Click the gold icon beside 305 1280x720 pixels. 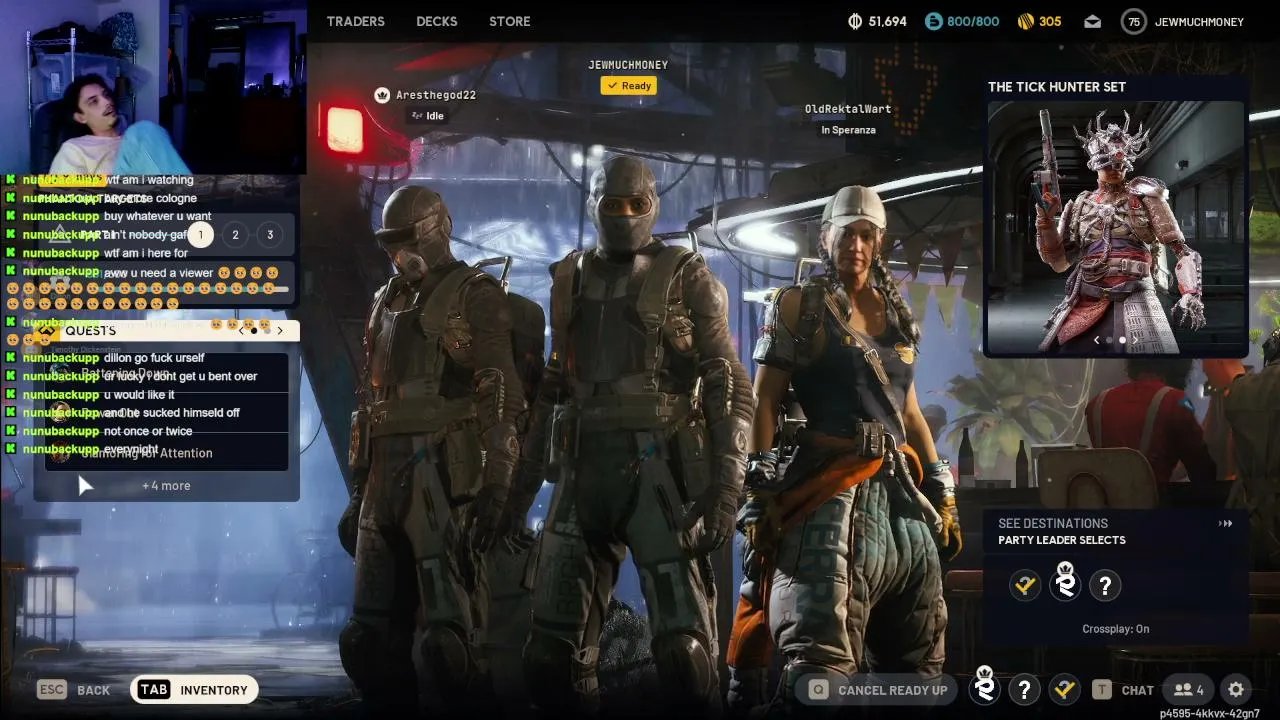tap(1025, 21)
